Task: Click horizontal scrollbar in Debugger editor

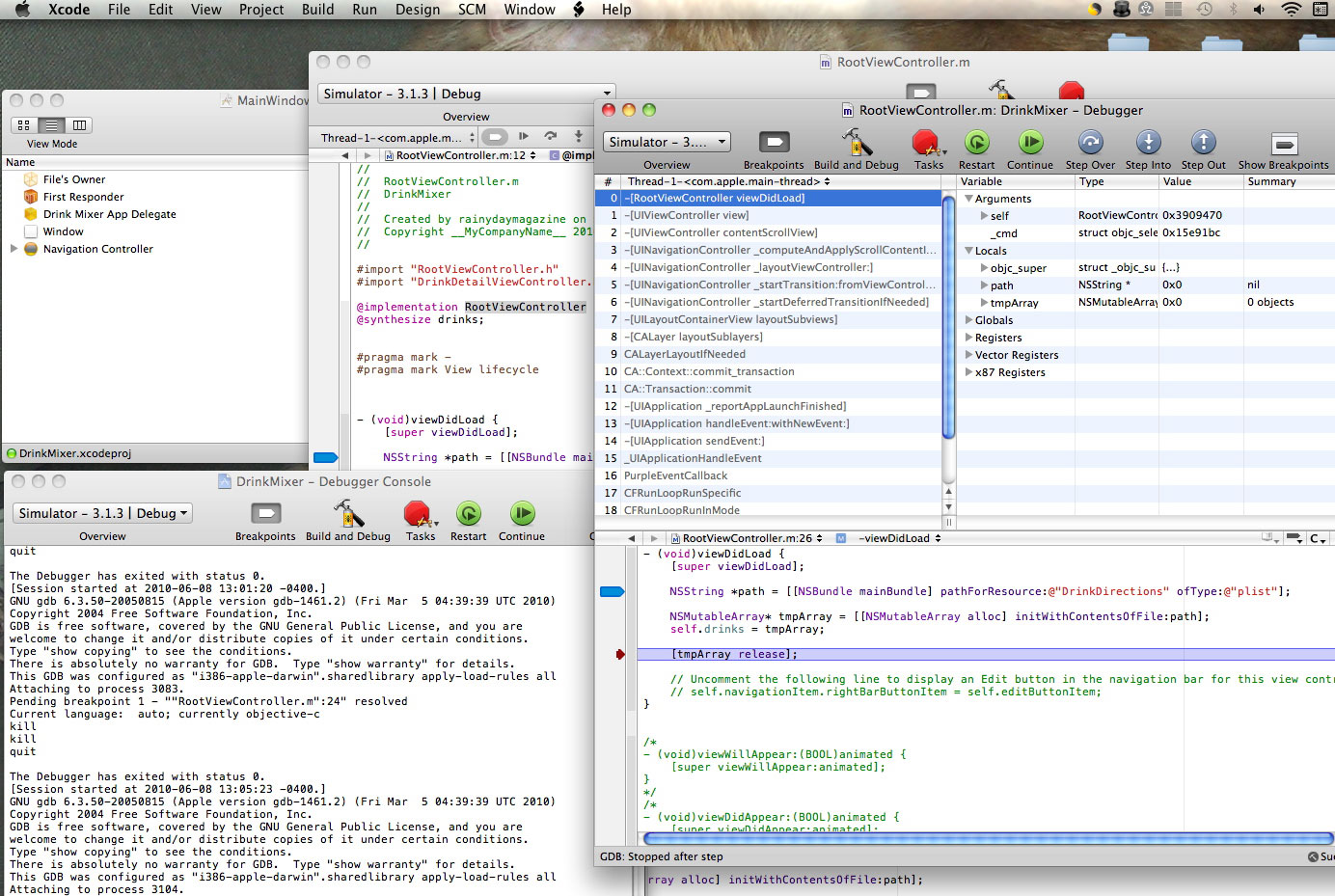Action: coord(988,839)
